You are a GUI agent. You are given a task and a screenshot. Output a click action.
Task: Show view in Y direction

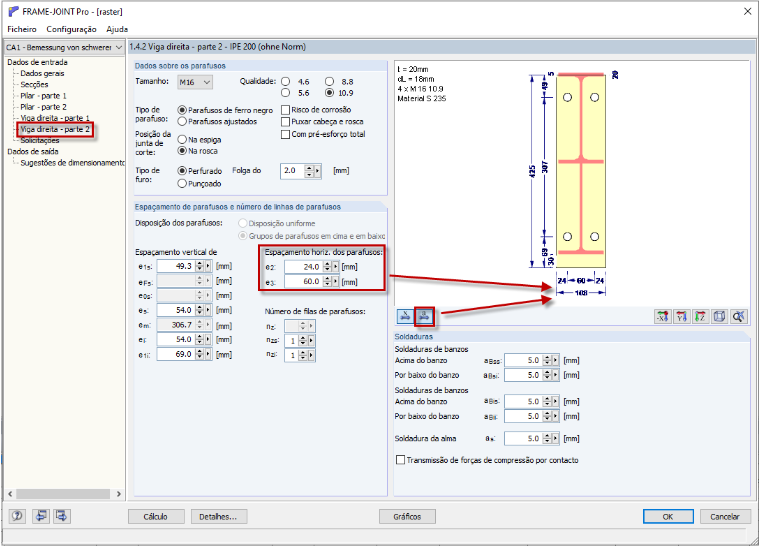681,317
